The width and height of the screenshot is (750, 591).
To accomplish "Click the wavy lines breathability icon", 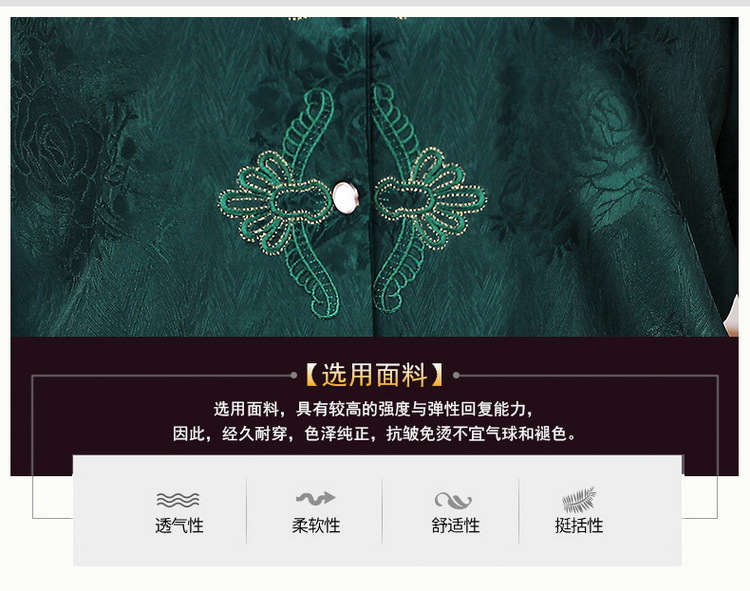I will click(x=178, y=500).
